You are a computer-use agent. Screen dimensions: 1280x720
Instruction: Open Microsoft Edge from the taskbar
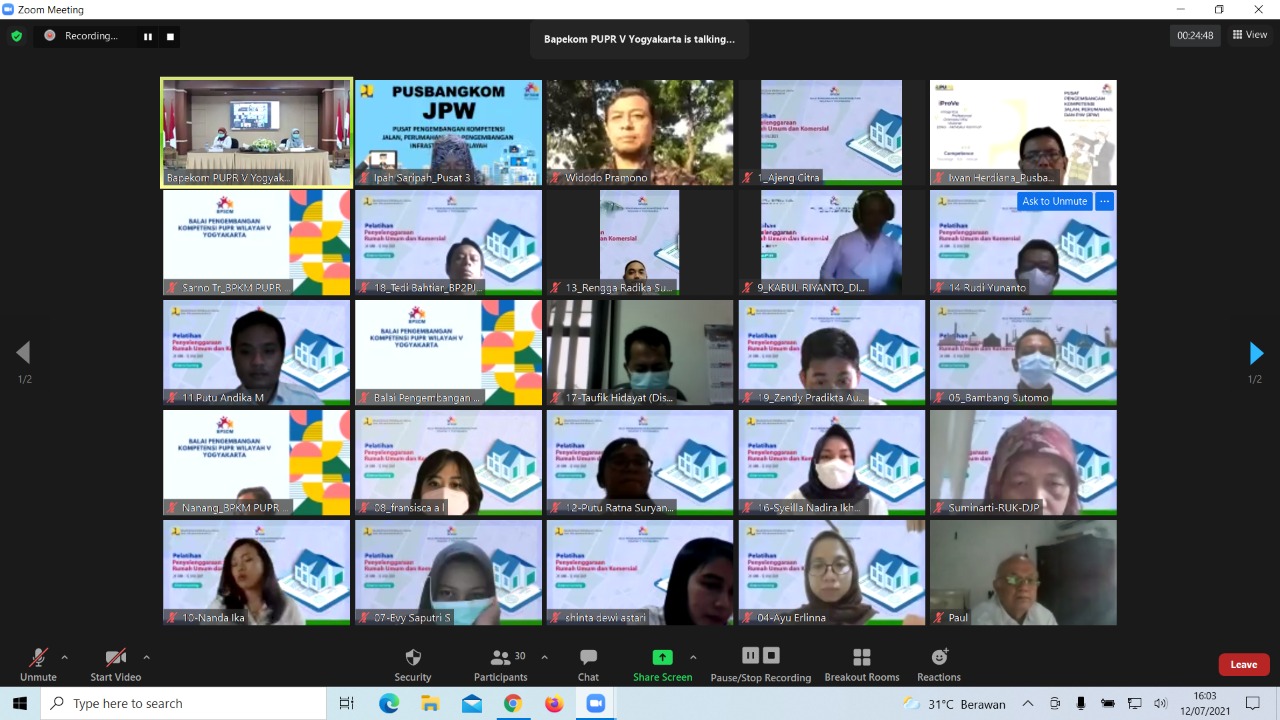[x=389, y=703]
